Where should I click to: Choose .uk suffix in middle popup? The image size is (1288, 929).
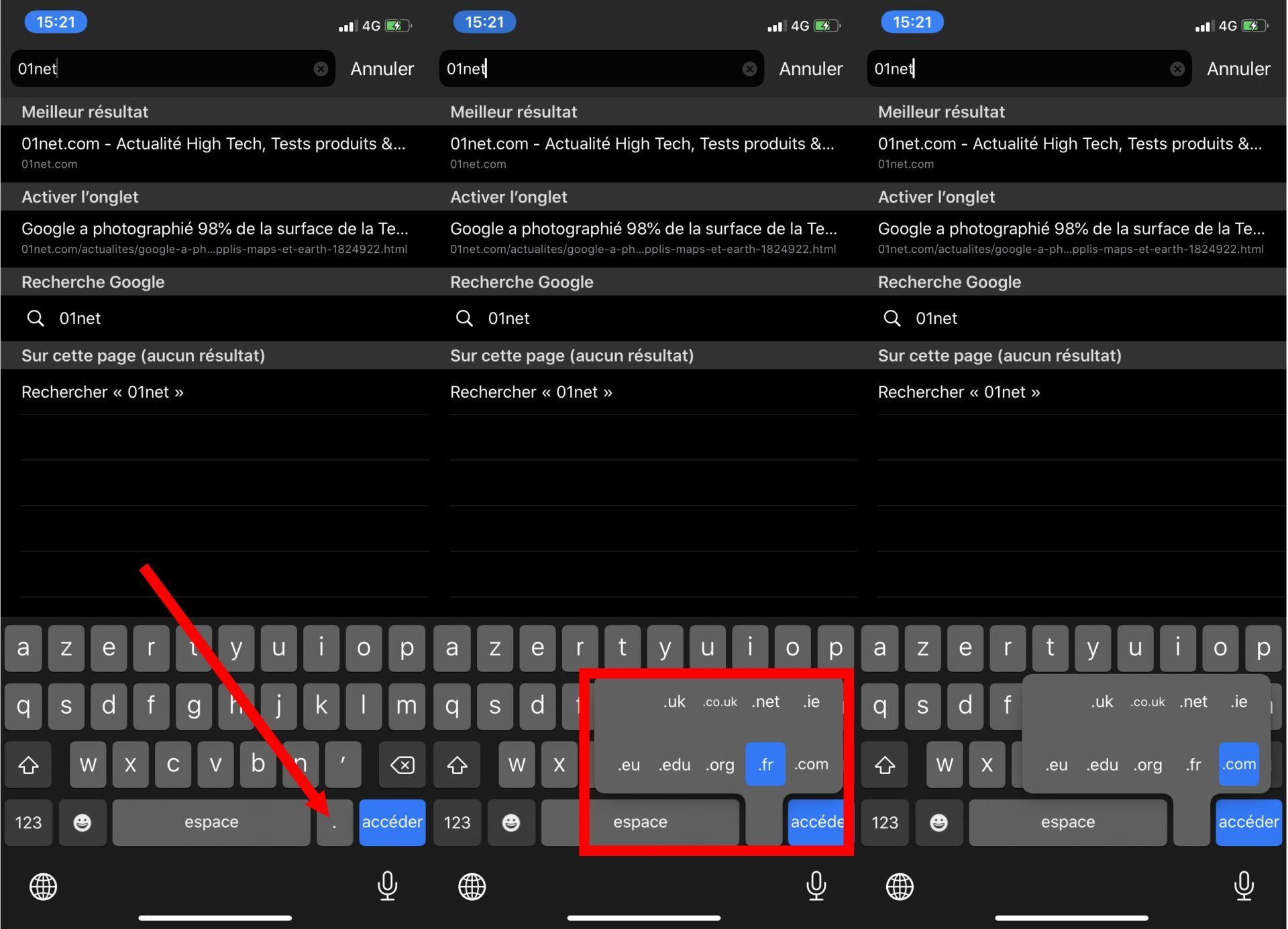(x=674, y=702)
